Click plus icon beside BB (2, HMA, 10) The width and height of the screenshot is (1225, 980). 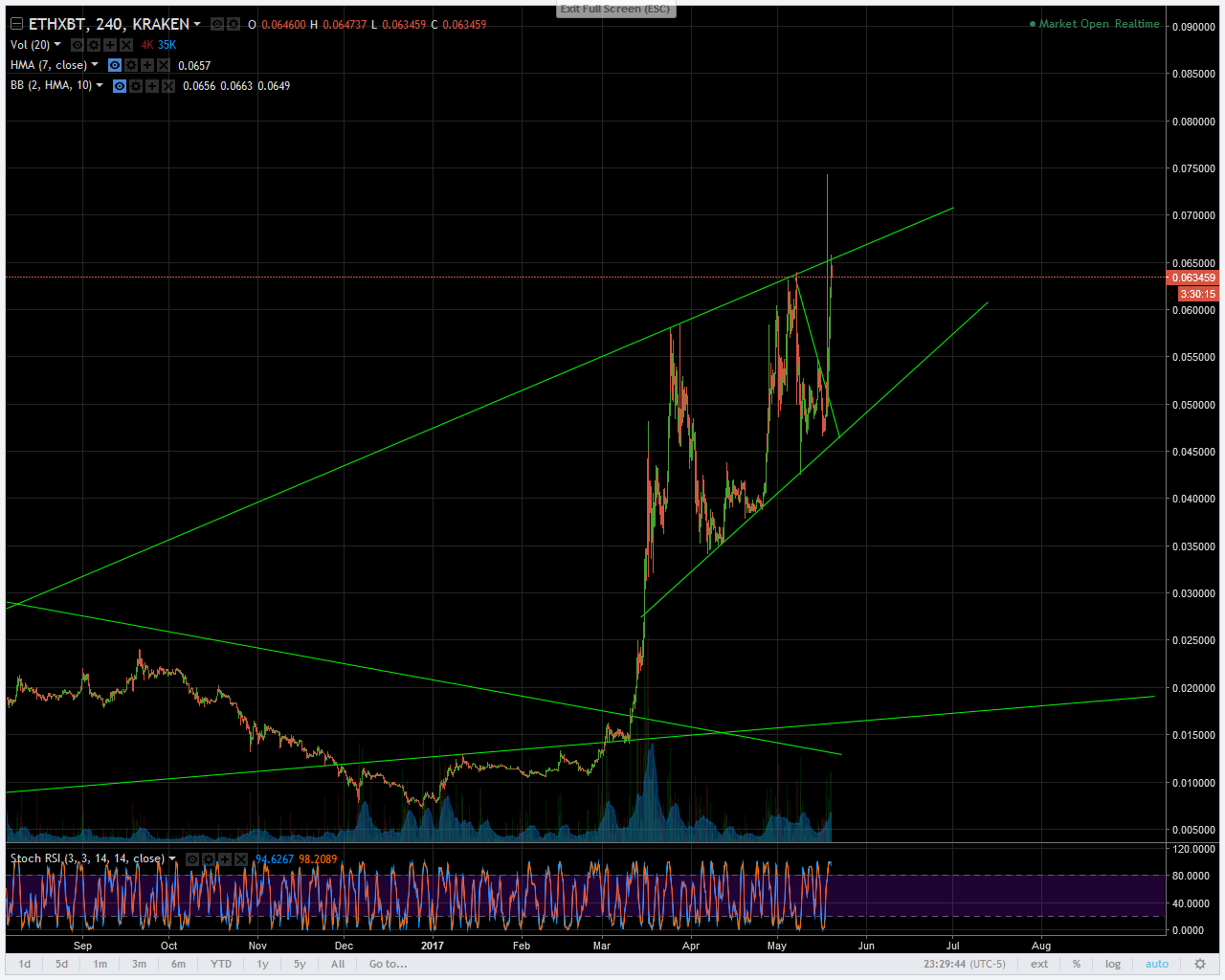tap(152, 86)
